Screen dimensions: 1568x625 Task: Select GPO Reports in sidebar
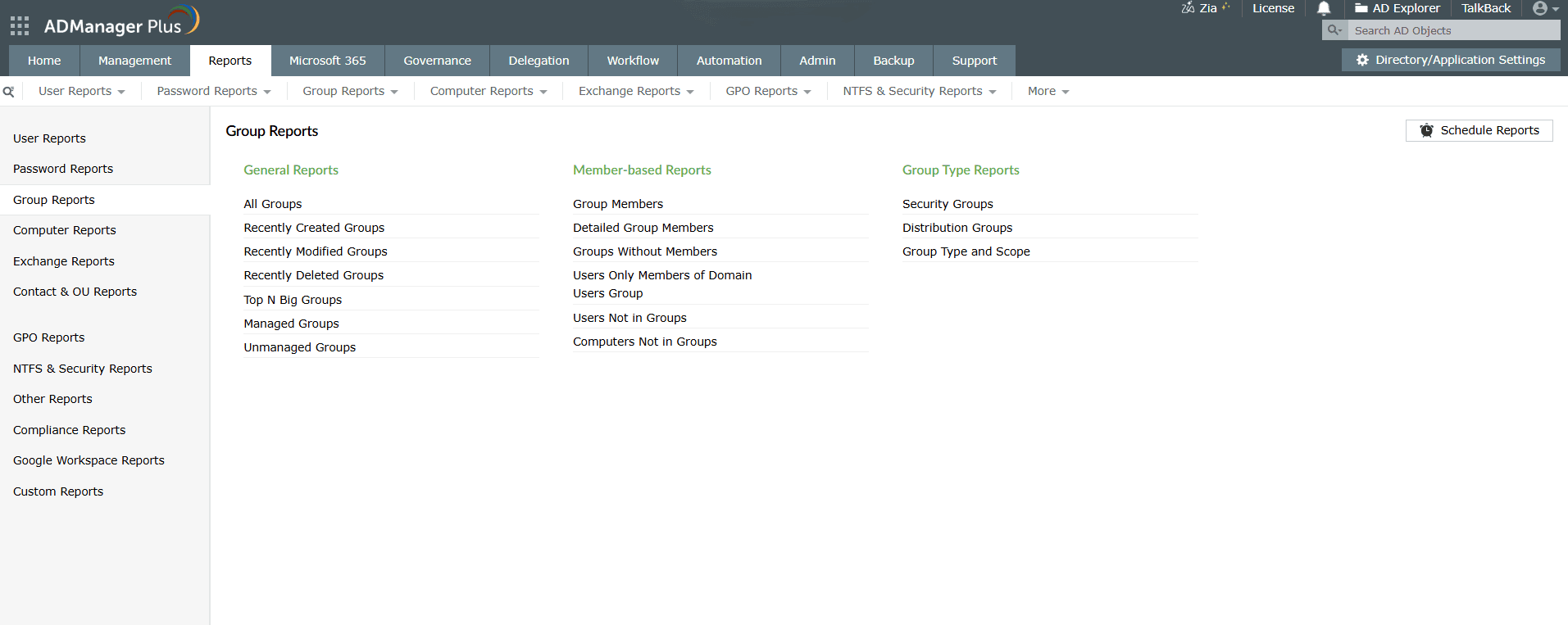pyautogui.click(x=49, y=337)
